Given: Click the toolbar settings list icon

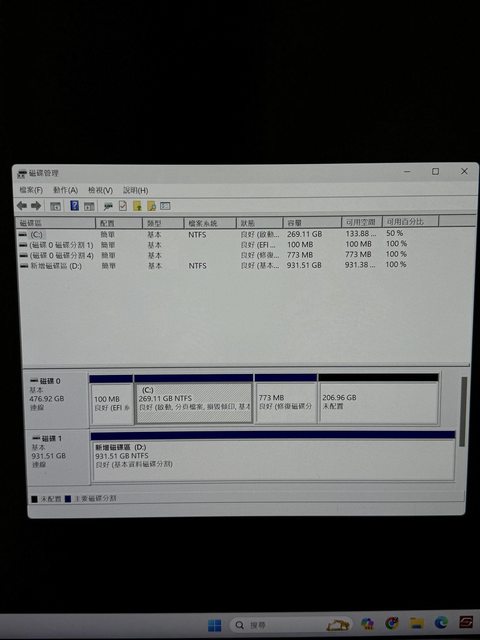Looking at the screenshot, I should 165,206.
